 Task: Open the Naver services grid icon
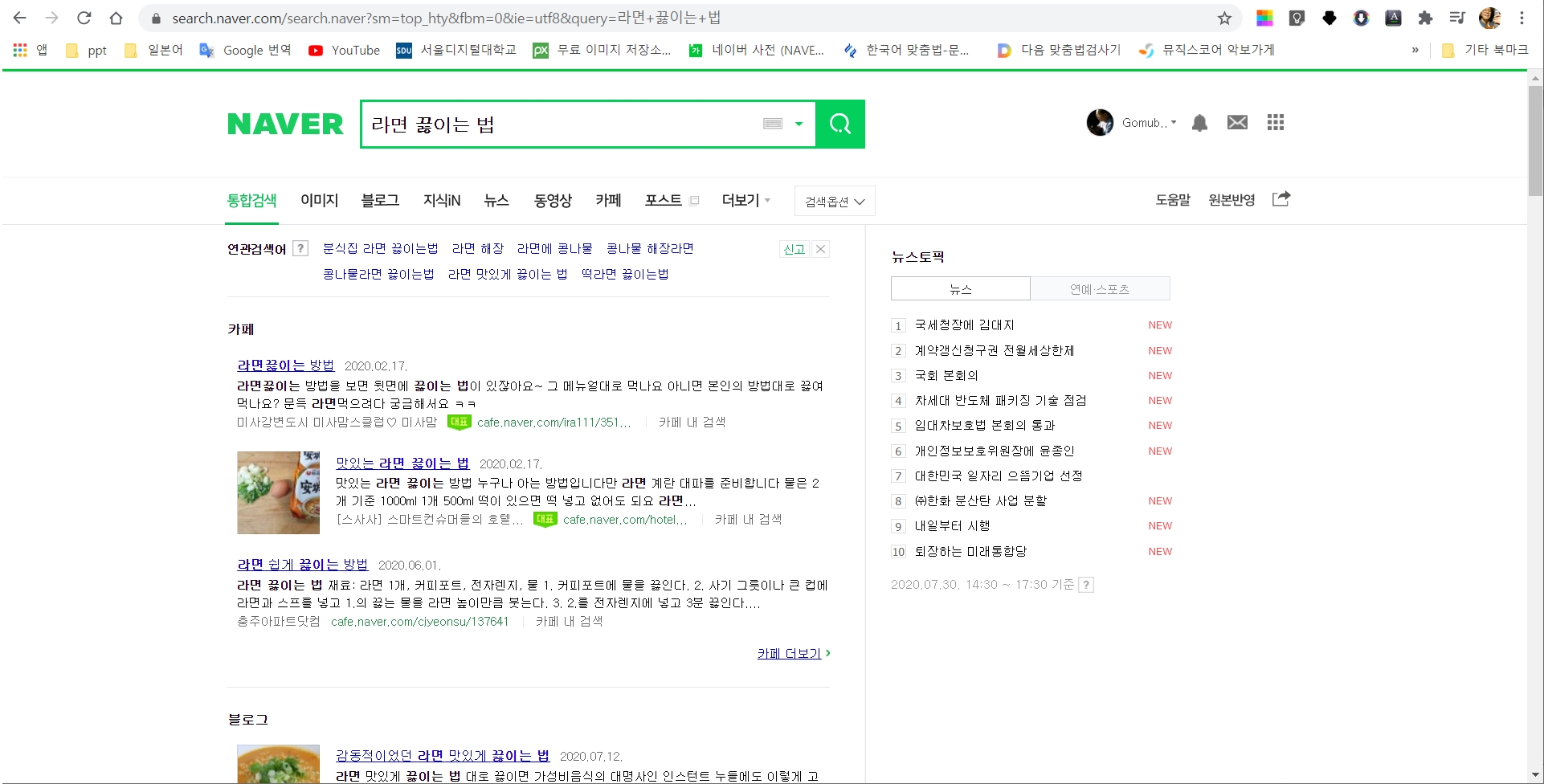[1276, 122]
